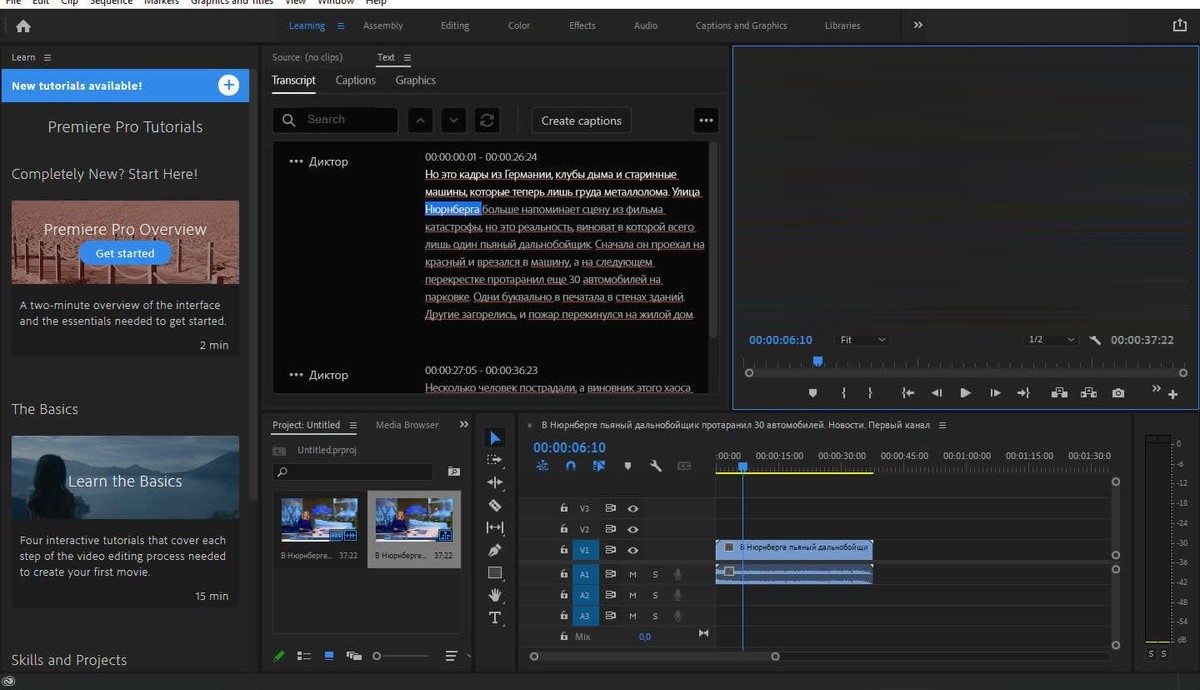
Task: Click the Export Frame camera icon
Action: point(1118,393)
